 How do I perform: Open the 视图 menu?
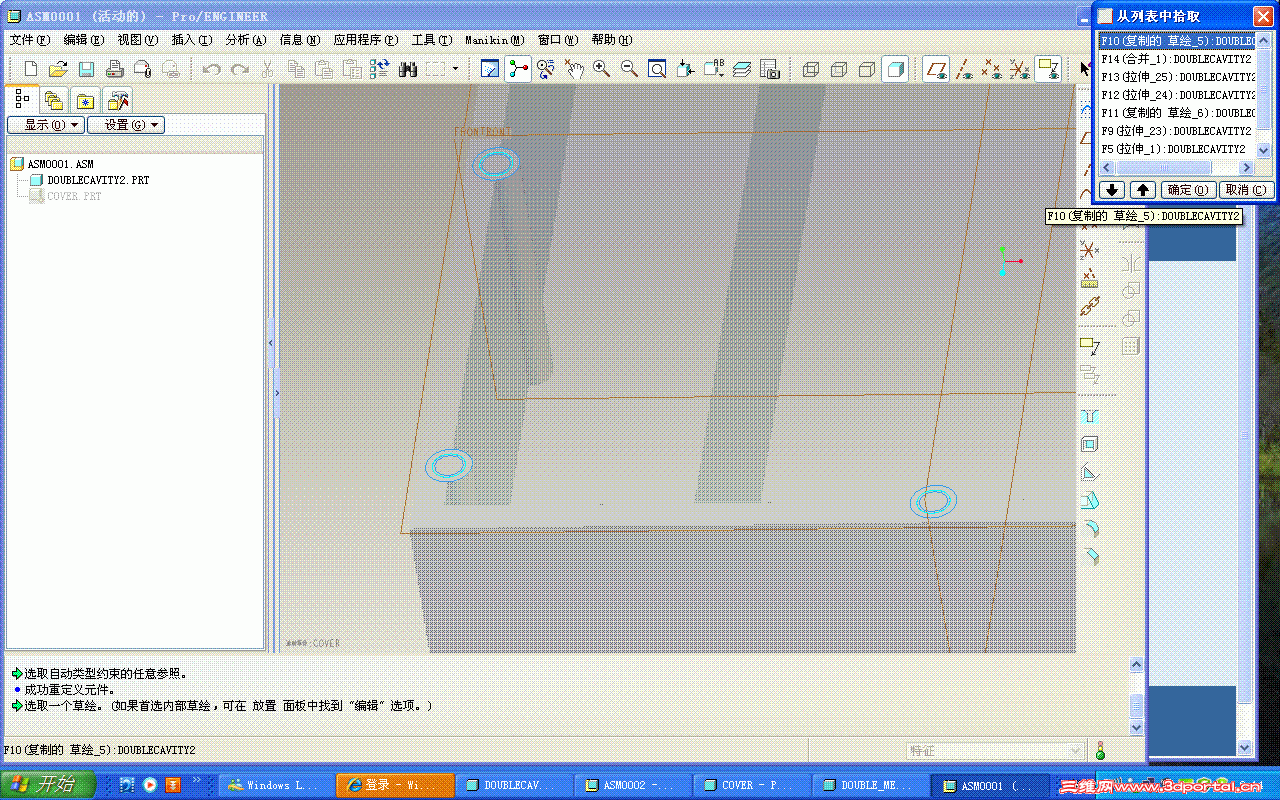point(138,40)
